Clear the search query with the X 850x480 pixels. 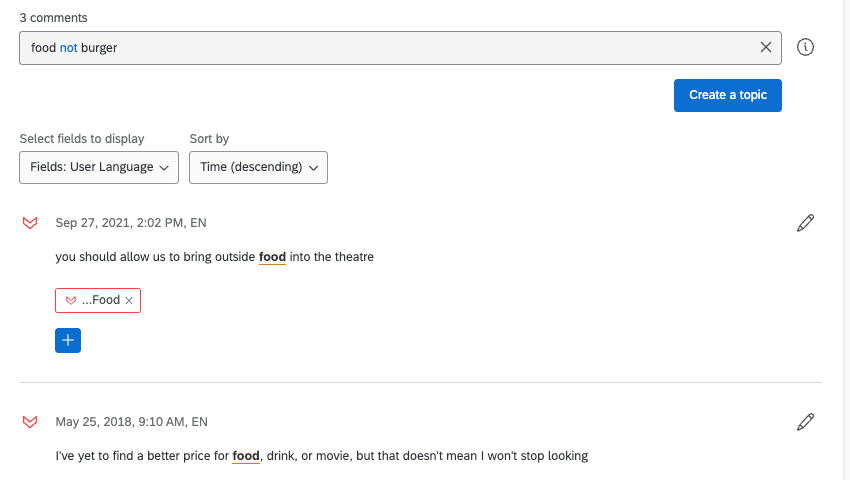(x=766, y=47)
